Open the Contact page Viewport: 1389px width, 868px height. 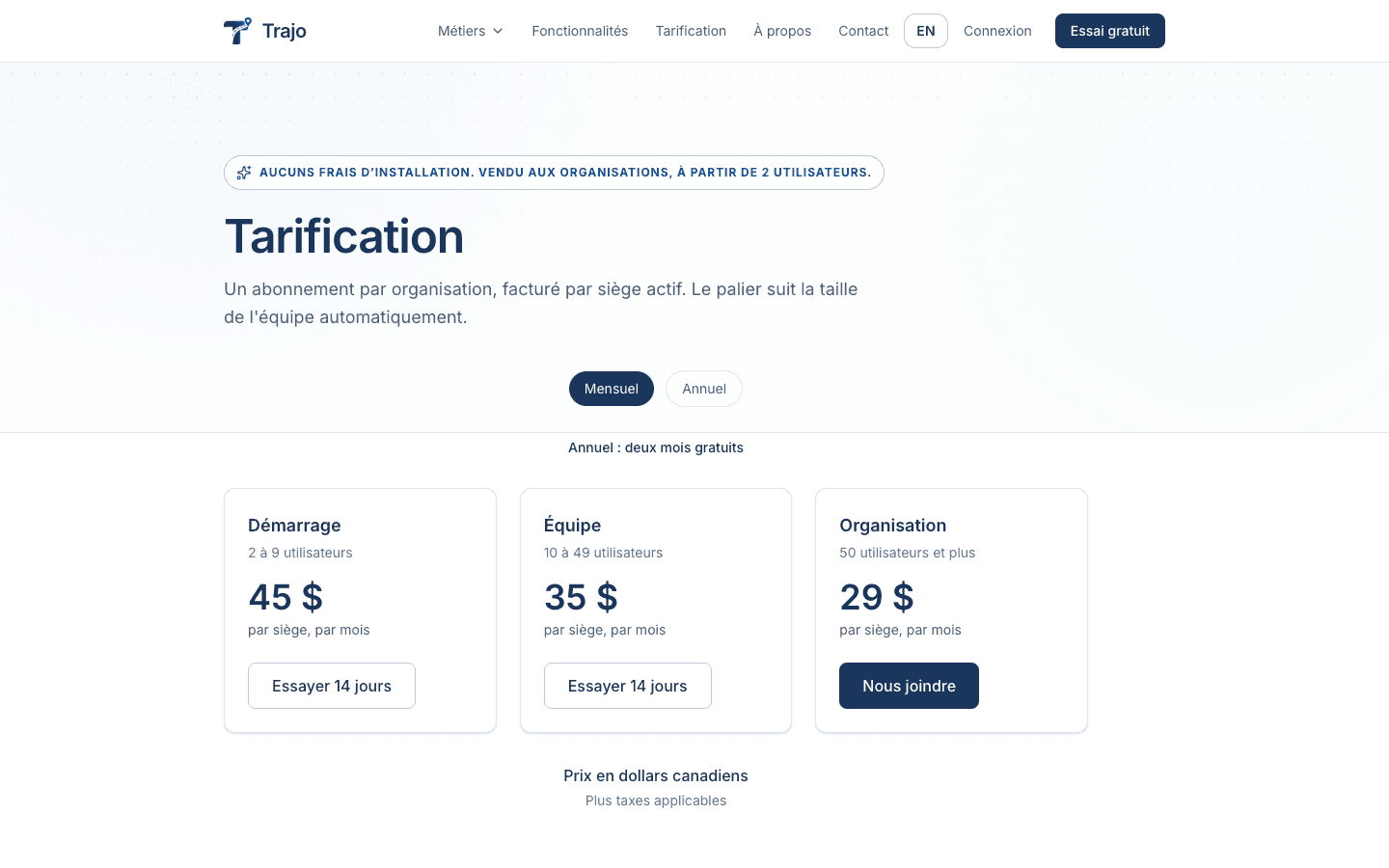click(863, 31)
